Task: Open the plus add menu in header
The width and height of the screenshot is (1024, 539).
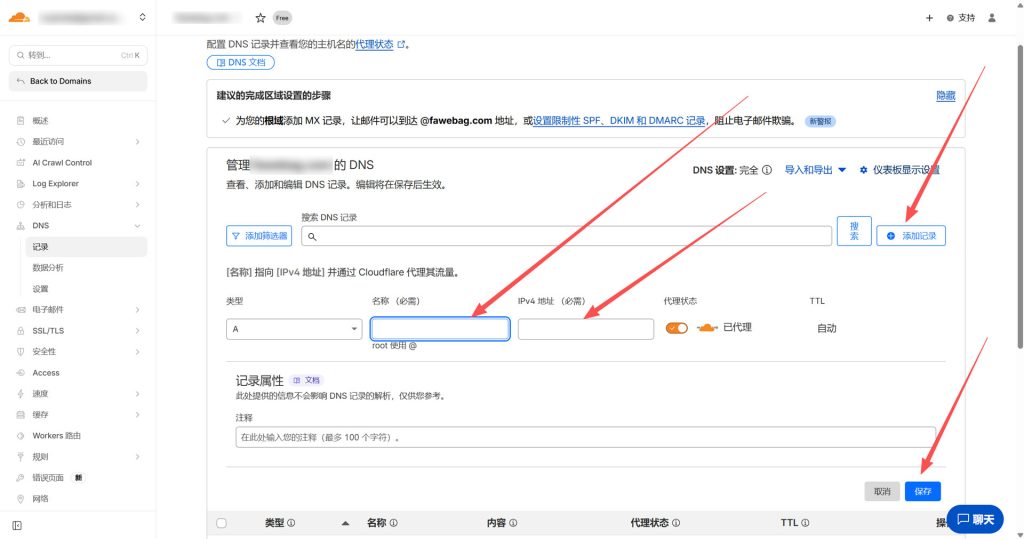Action: point(929,18)
